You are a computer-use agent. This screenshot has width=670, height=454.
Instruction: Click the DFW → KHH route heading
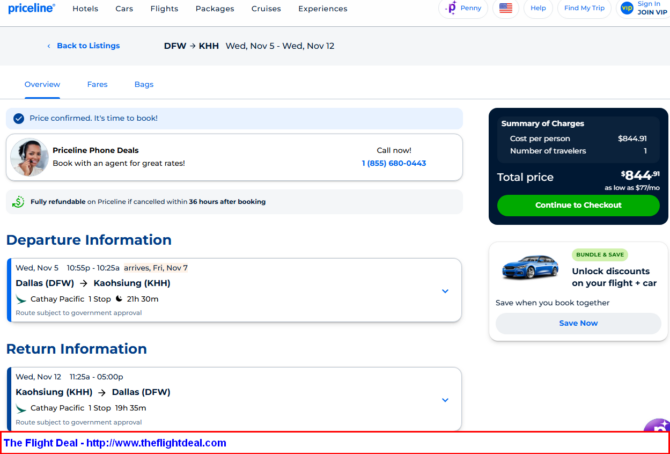pyautogui.click(x=191, y=46)
